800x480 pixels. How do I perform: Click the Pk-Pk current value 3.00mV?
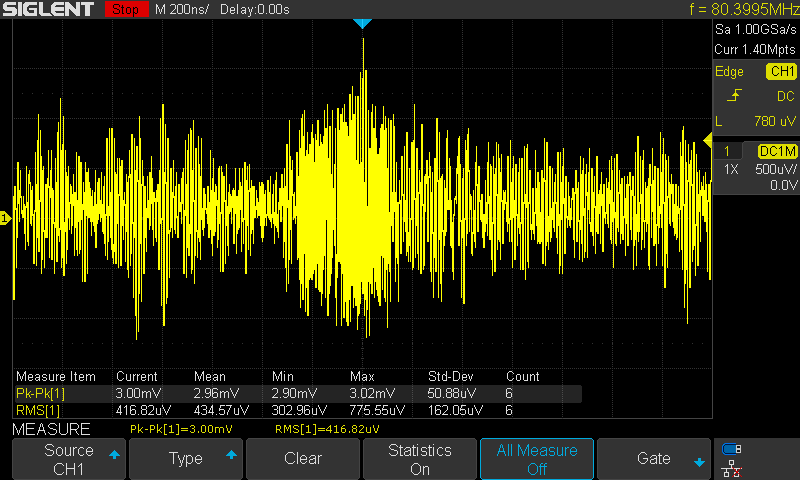(x=138, y=394)
